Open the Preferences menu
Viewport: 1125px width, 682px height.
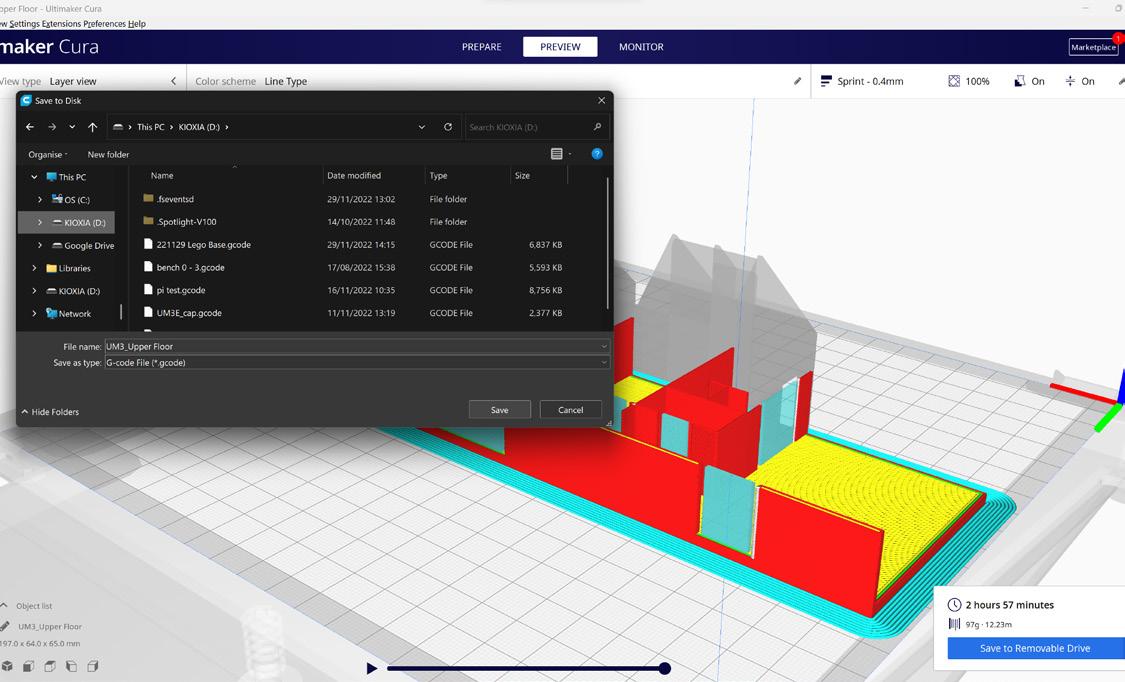click(x=104, y=24)
